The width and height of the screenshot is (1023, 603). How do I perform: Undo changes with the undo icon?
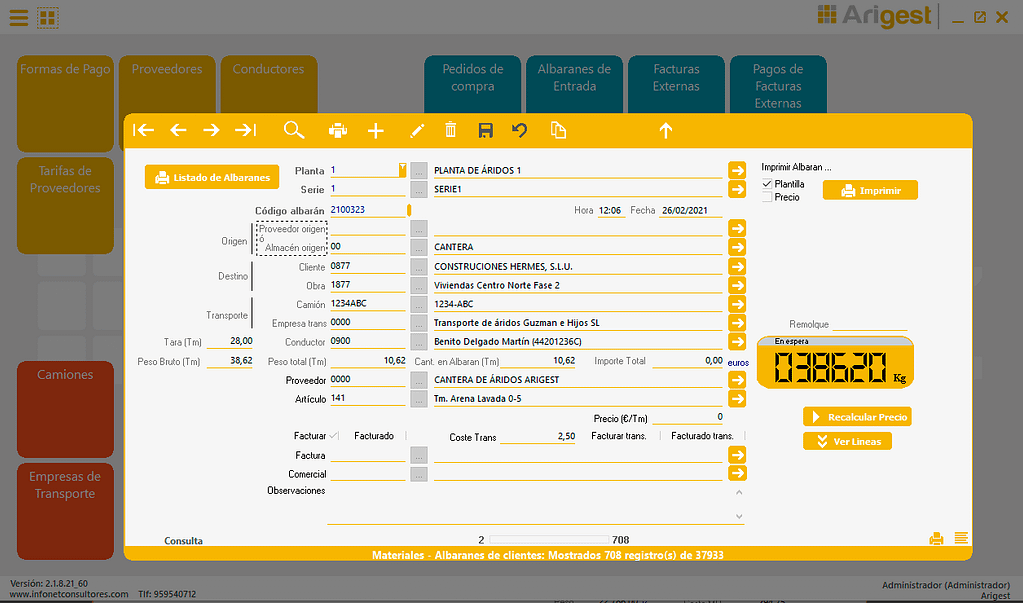tap(519, 131)
